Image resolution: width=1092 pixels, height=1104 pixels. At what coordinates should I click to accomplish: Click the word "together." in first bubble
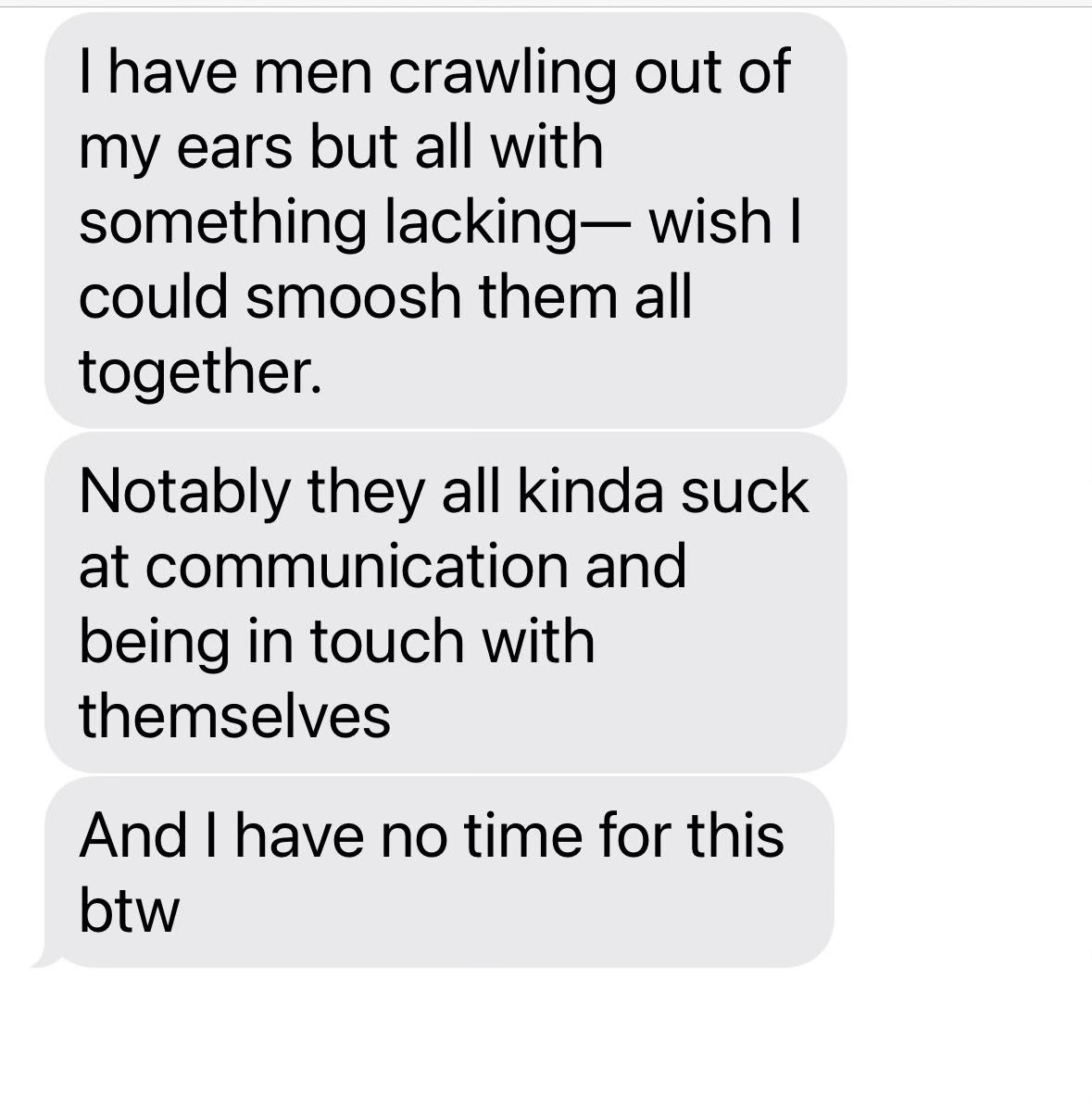tap(200, 371)
